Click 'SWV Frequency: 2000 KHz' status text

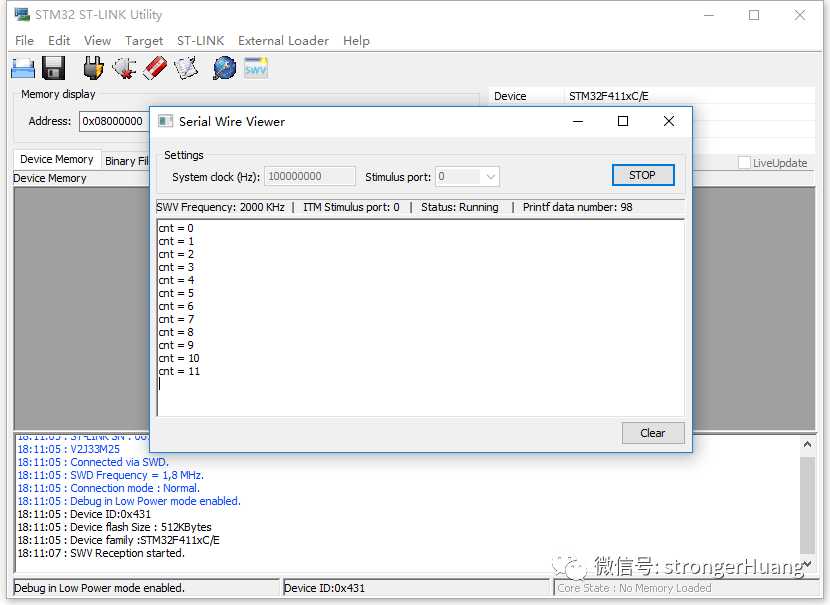point(220,207)
